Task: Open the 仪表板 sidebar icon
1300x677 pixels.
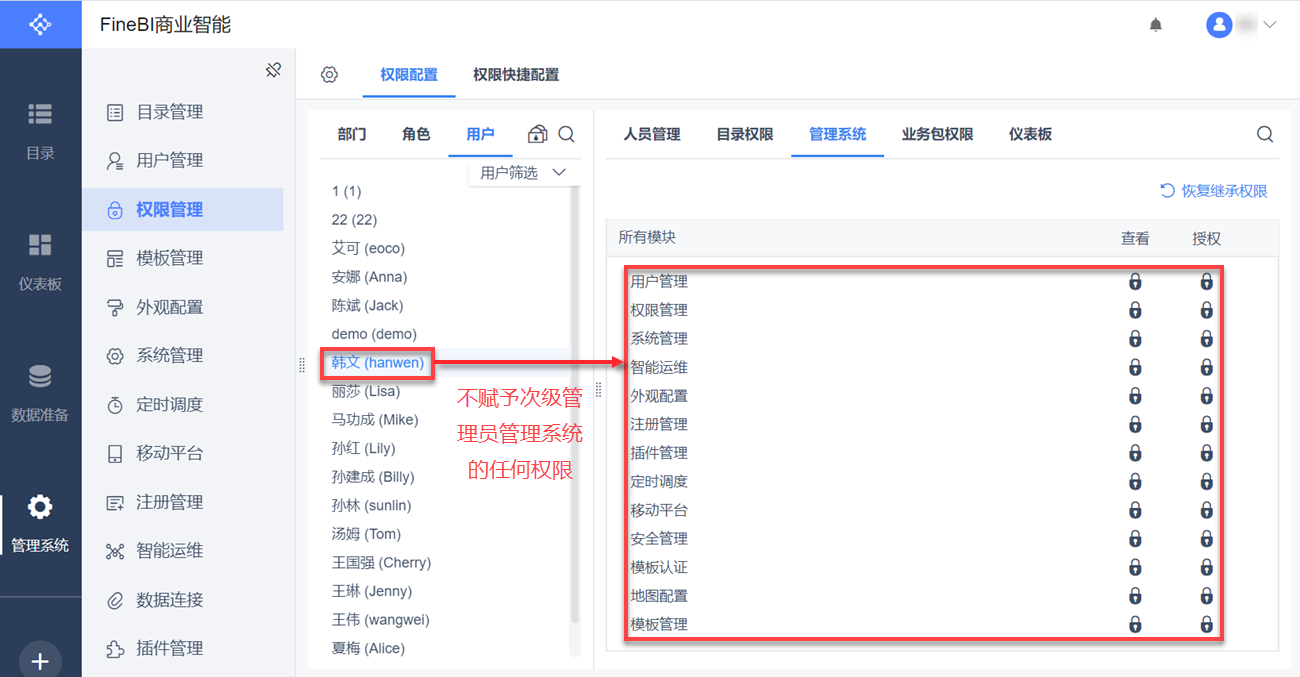Action: pos(40,245)
